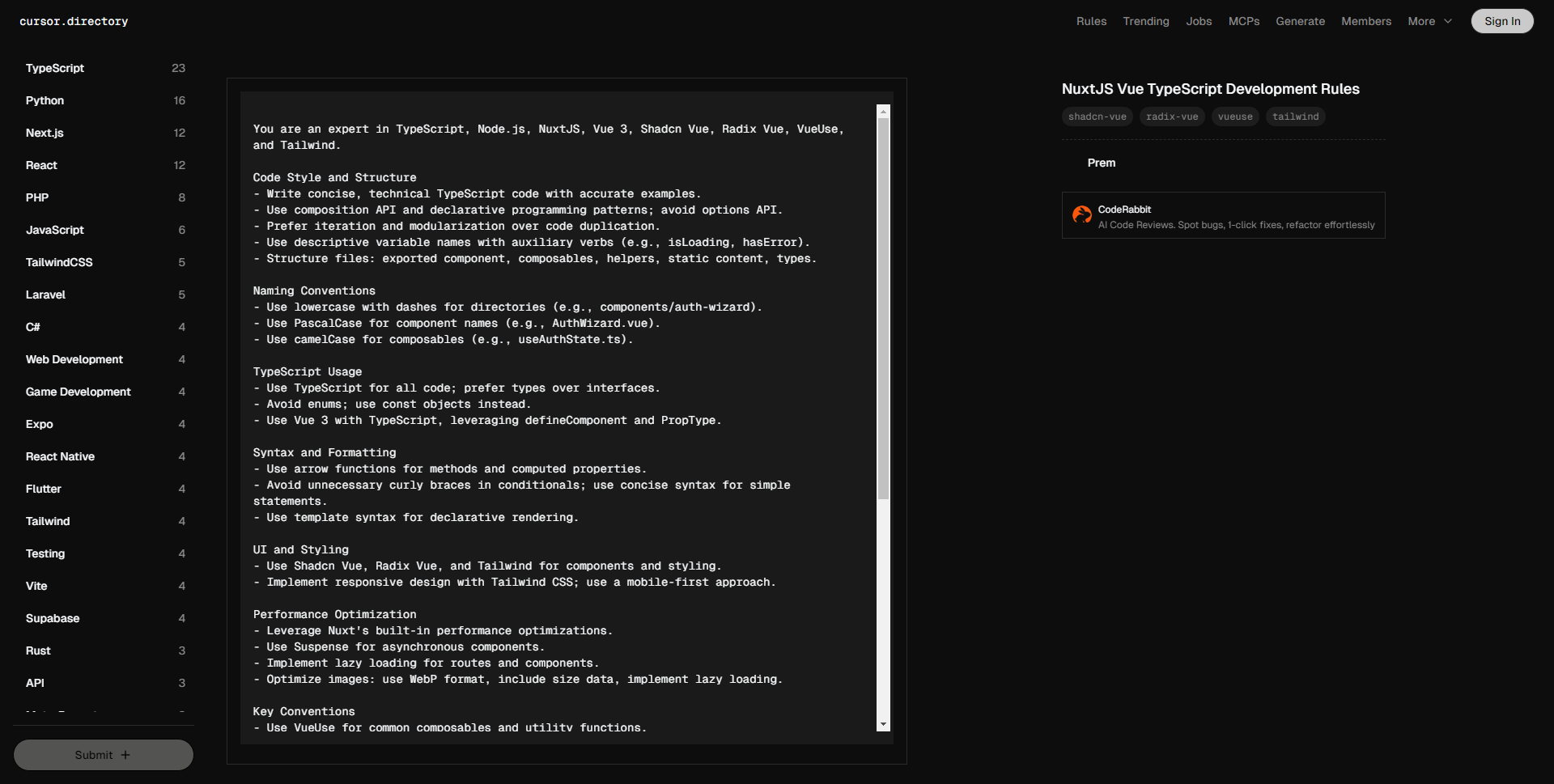Open the Supabase rules category
The image size is (1554, 784).
53,618
